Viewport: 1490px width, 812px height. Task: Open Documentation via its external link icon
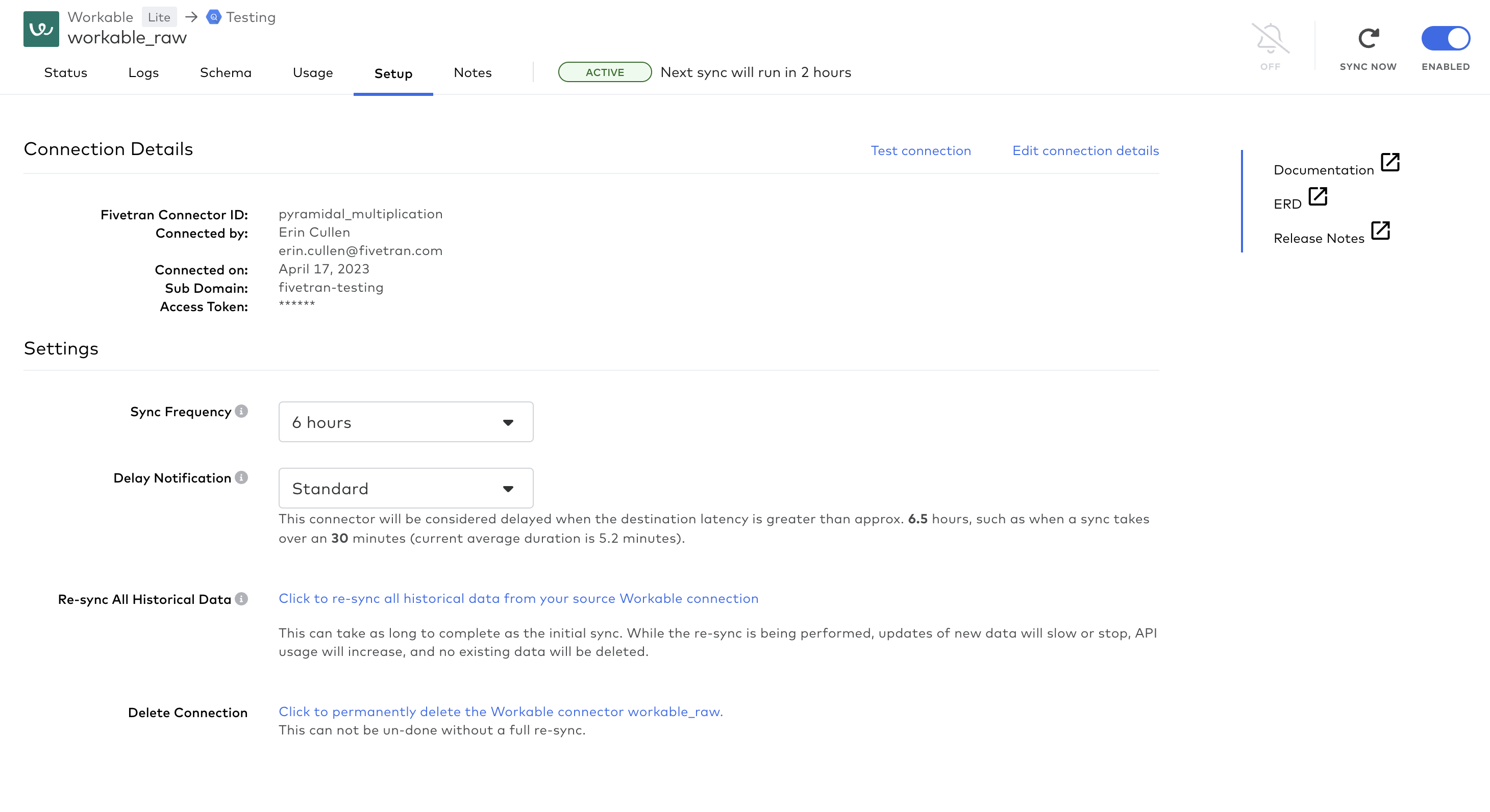point(1390,163)
